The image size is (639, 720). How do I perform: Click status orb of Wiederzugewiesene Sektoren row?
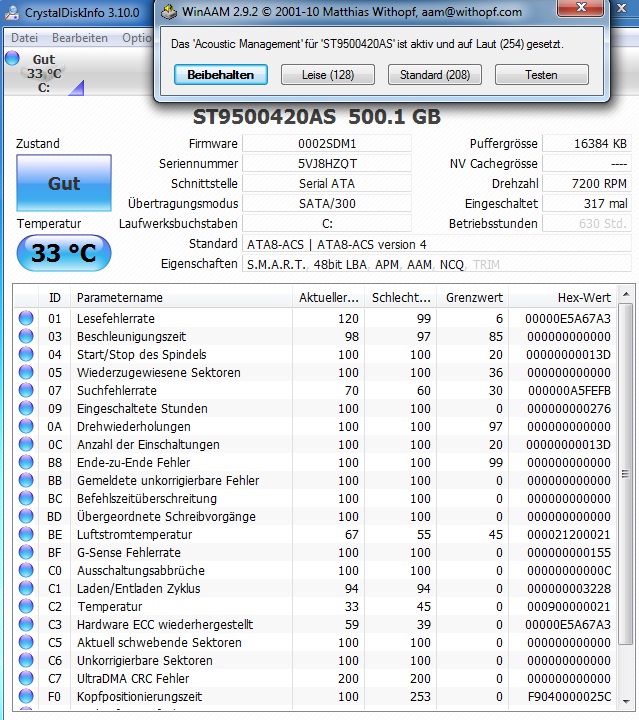coord(26,372)
